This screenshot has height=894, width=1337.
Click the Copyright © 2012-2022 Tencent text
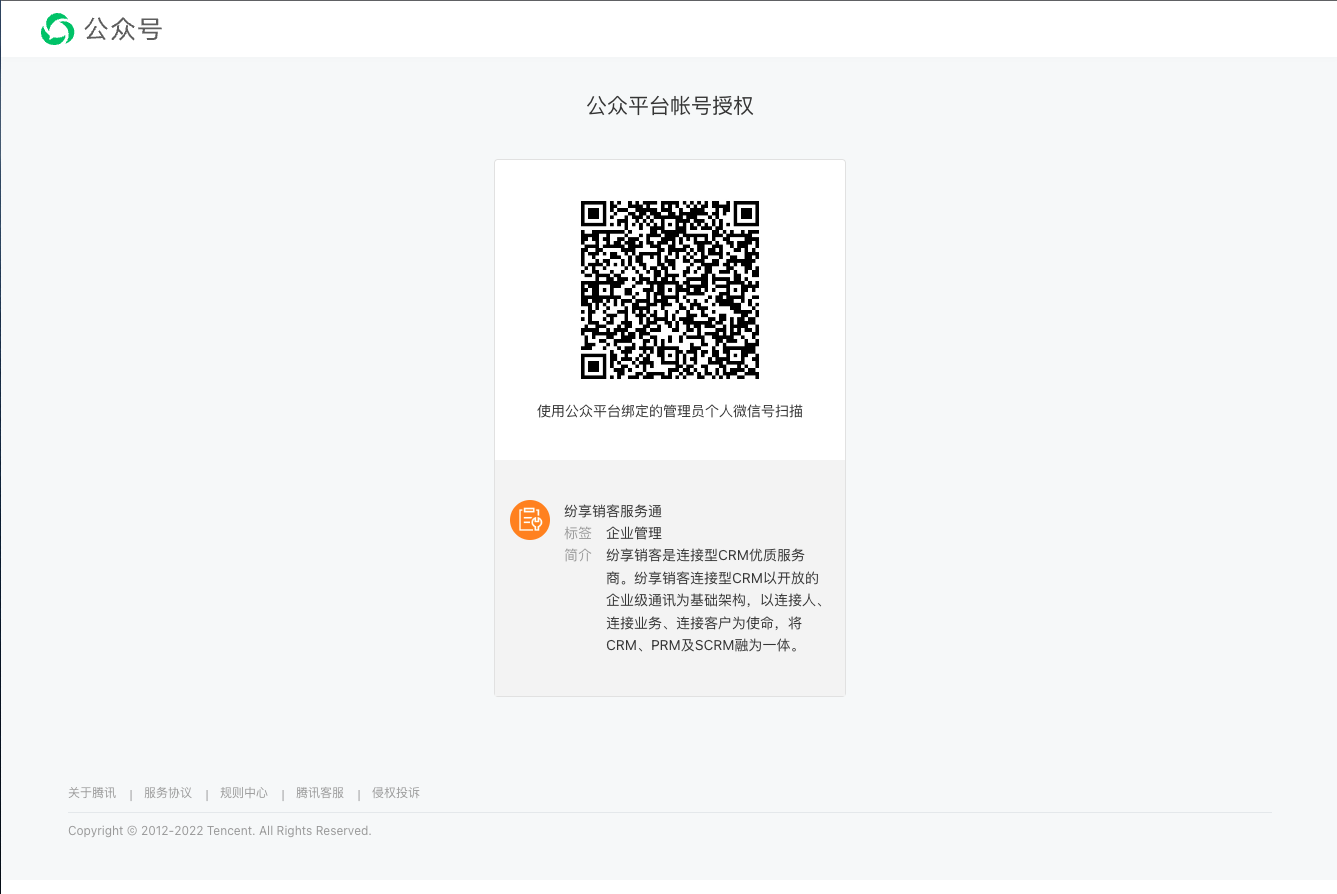[220, 831]
